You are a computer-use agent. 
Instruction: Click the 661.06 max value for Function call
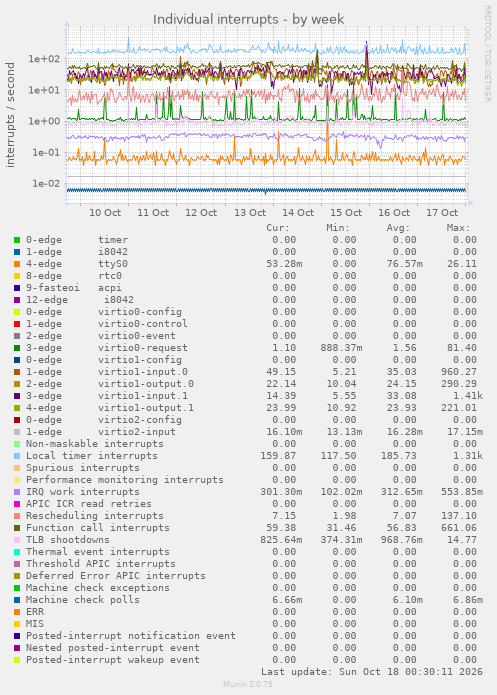(459, 528)
